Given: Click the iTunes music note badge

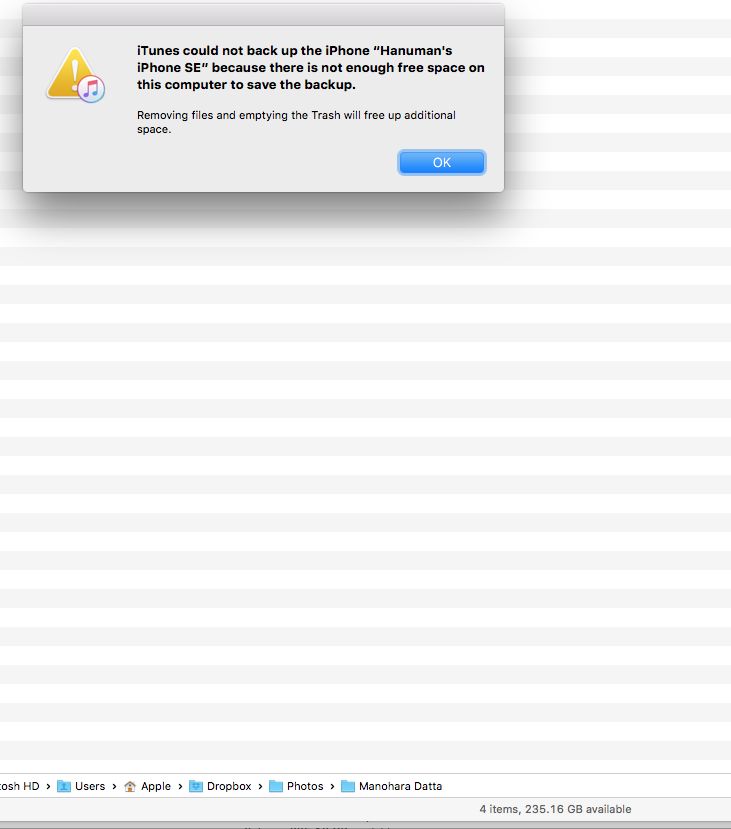Looking at the screenshot, I should click(x=91, y=89).
